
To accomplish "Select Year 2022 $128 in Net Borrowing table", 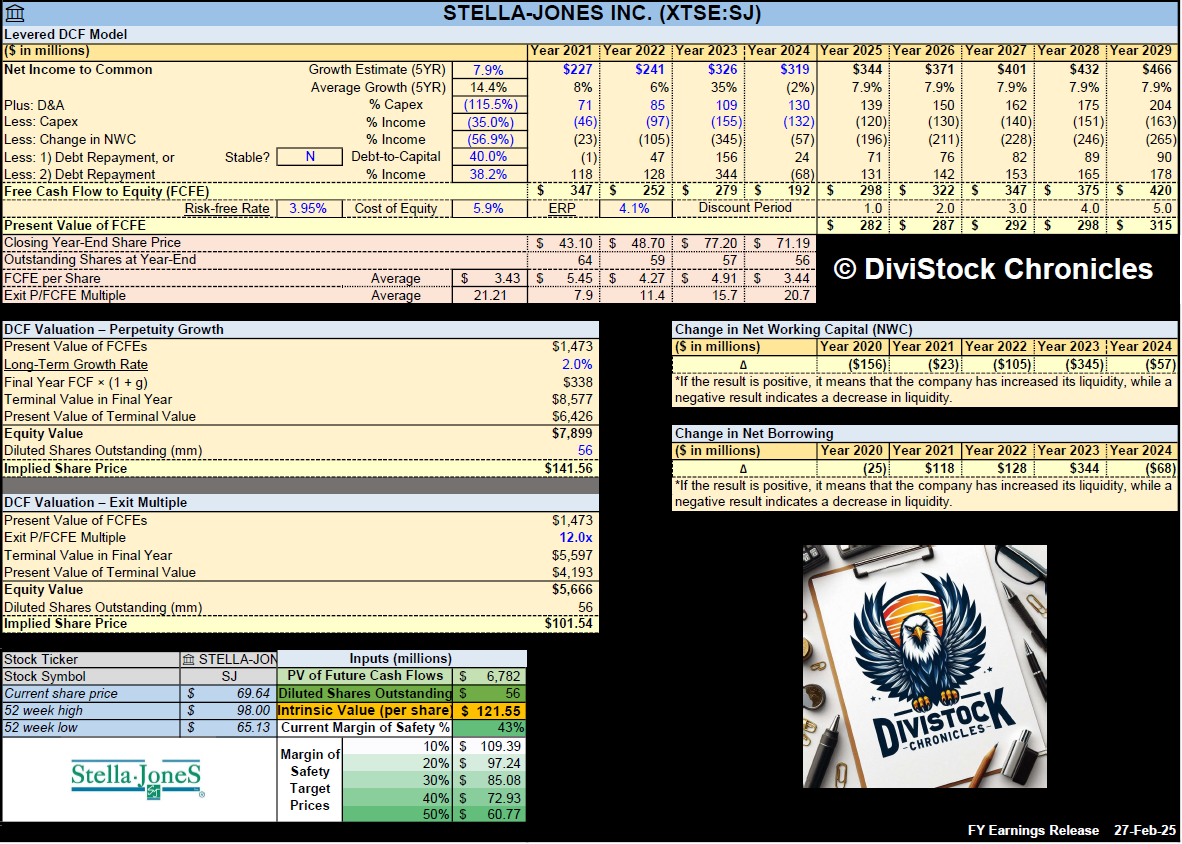I will pos(998,468).
